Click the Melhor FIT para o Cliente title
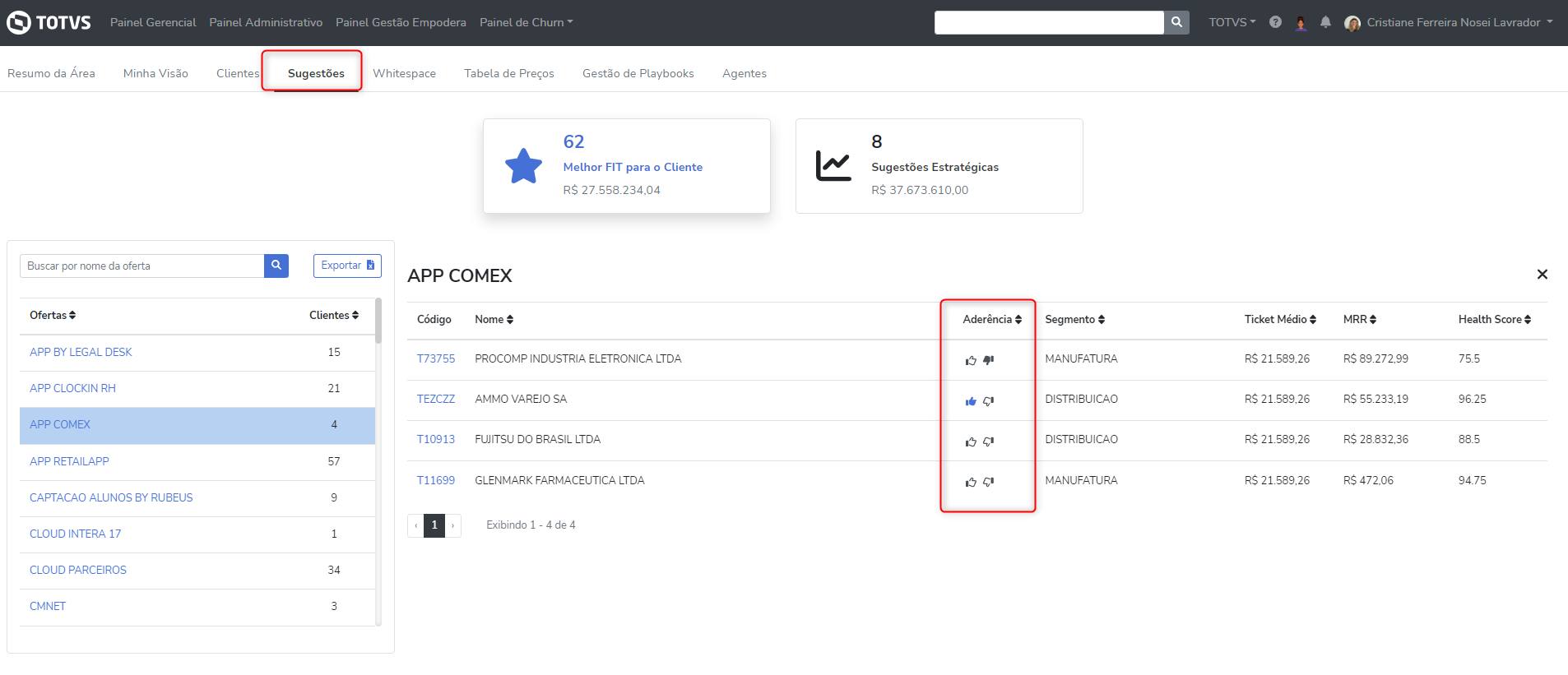 (633, 167)
